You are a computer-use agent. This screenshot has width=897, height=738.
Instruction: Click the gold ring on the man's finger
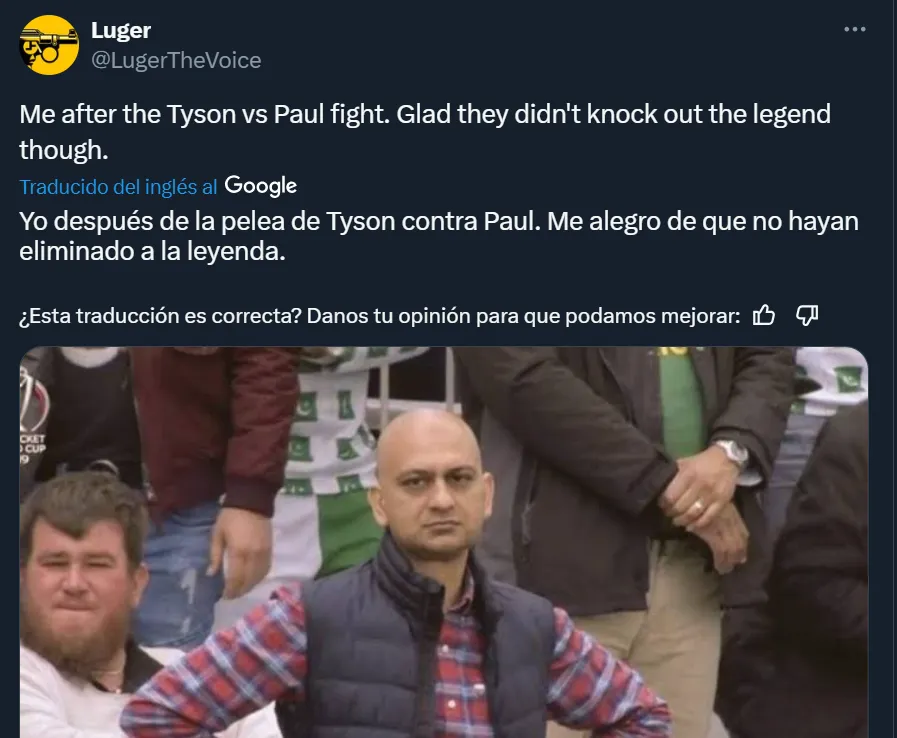pos(698,506)
